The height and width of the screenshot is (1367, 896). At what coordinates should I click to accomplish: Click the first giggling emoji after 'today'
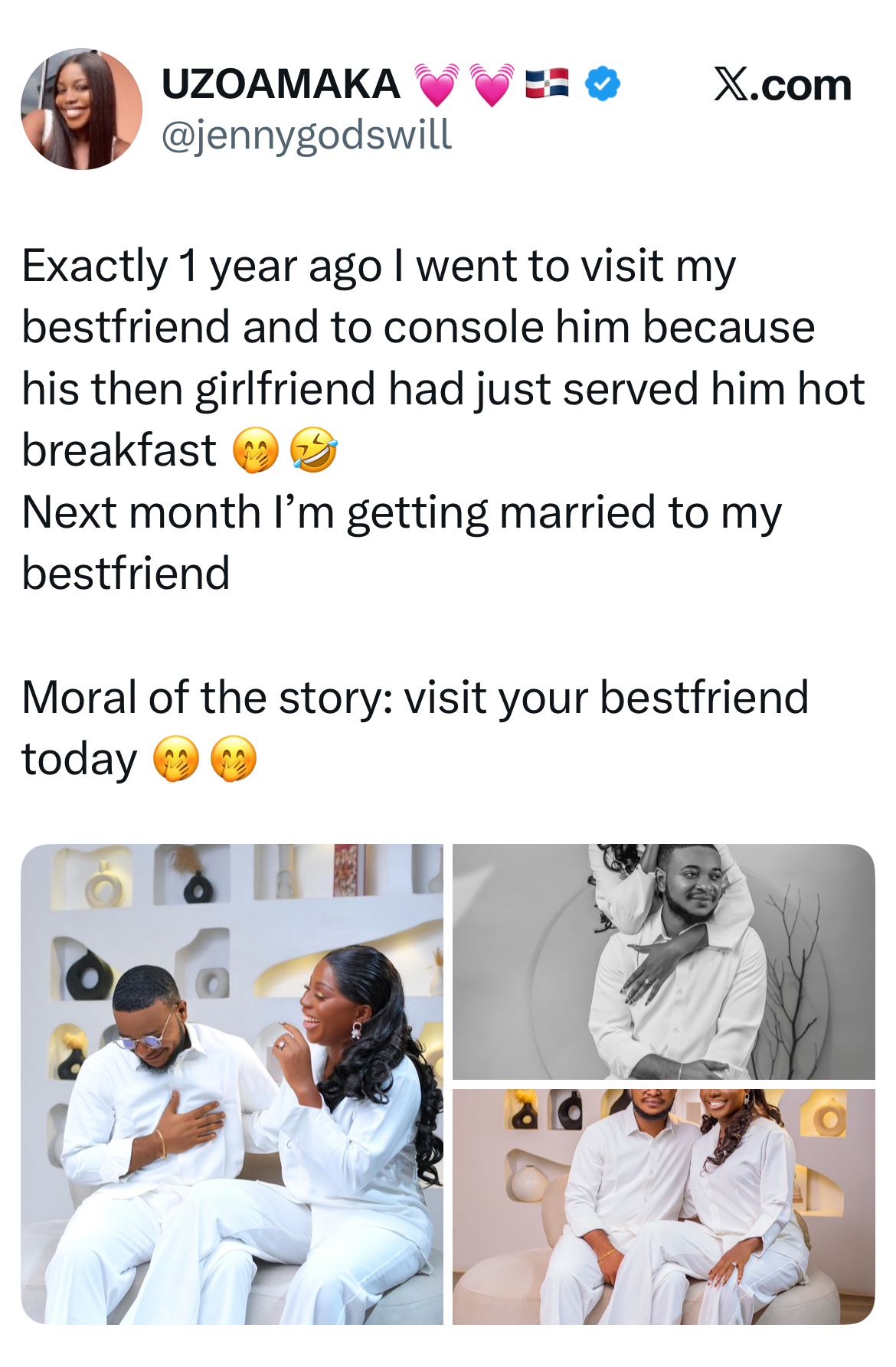click(x=176, y=759)
